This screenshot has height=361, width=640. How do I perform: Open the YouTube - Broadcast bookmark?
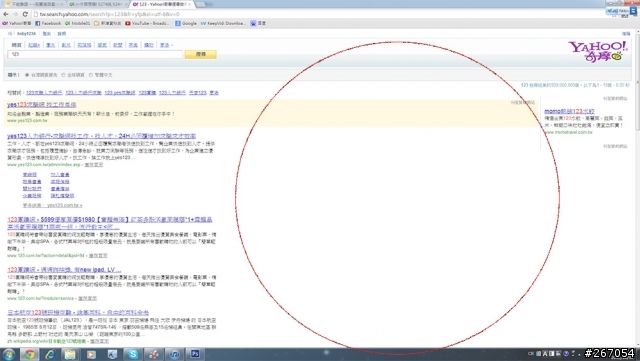(x=147, y=23)
